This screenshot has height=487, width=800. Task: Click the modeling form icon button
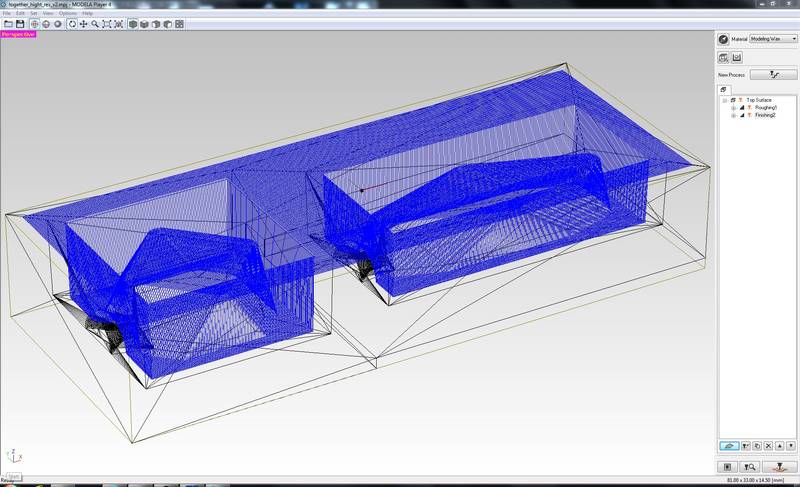coord(737,58)
